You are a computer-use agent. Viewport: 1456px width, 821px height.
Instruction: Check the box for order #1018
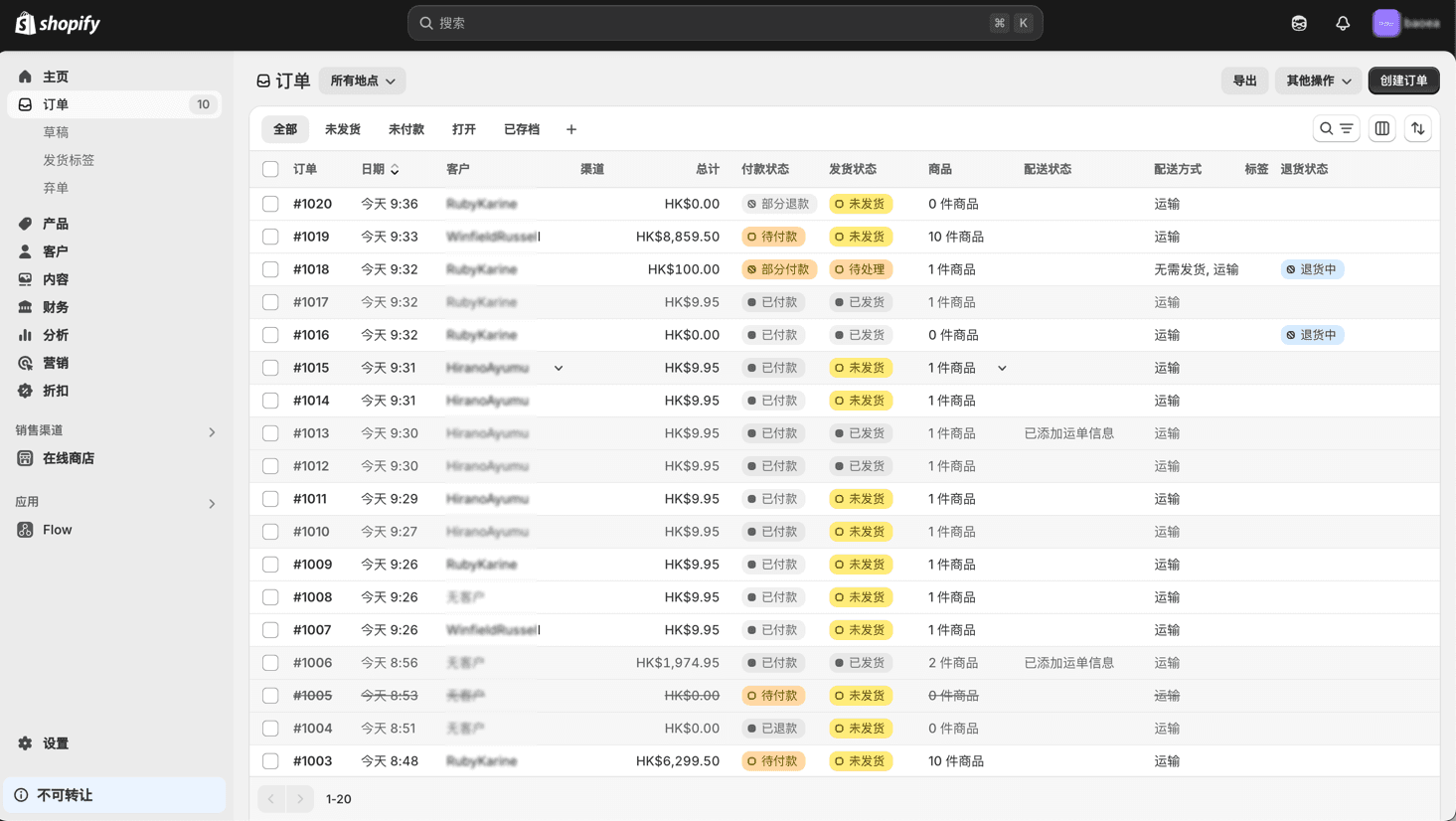pos(270,269)
